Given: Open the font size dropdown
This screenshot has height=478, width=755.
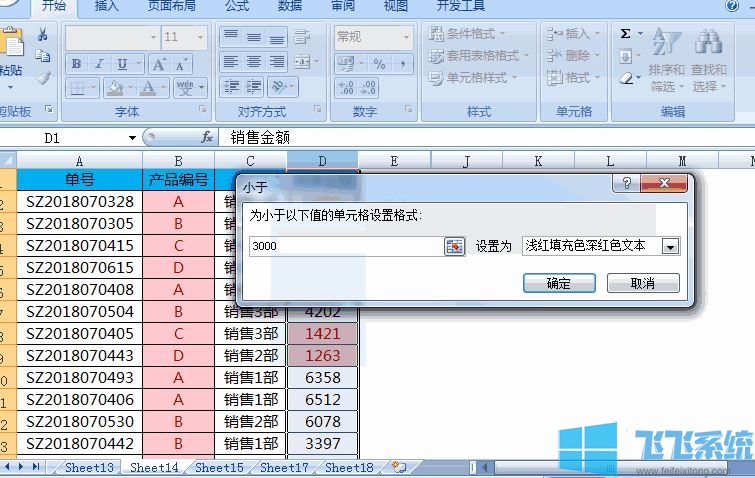Looking at the screenshot, I should pos(200,37).
